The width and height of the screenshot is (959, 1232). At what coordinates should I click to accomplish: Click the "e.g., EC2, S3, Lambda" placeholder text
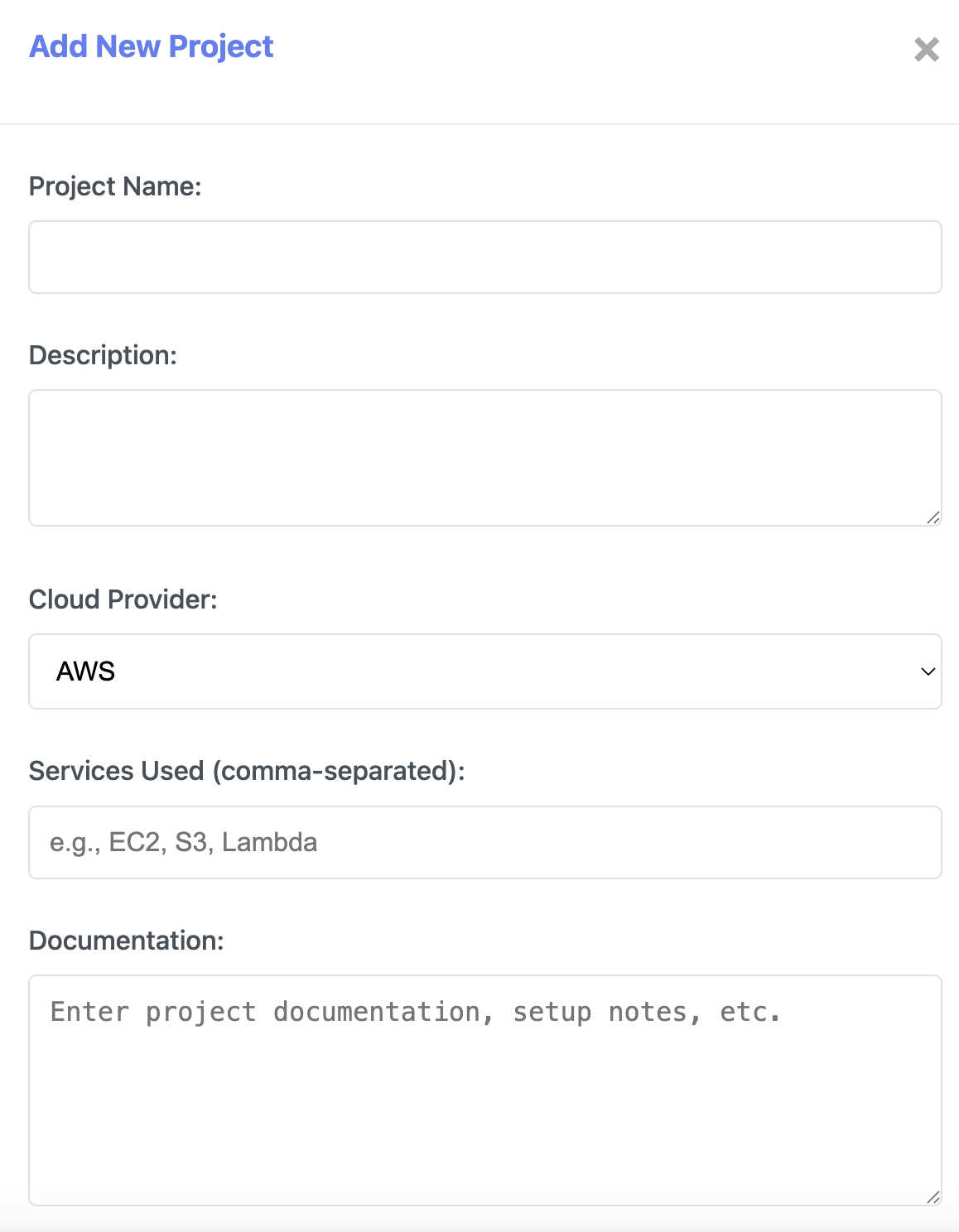pos(183,842)
